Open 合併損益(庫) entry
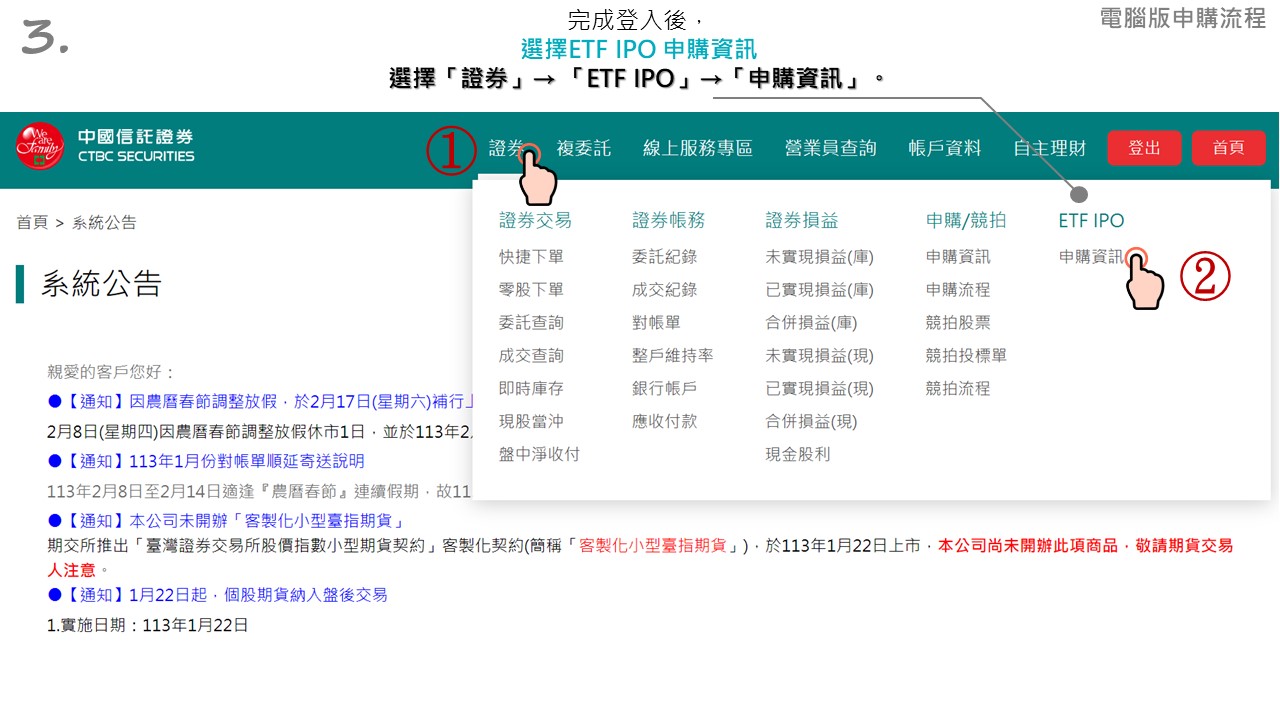 pos(811,323)
